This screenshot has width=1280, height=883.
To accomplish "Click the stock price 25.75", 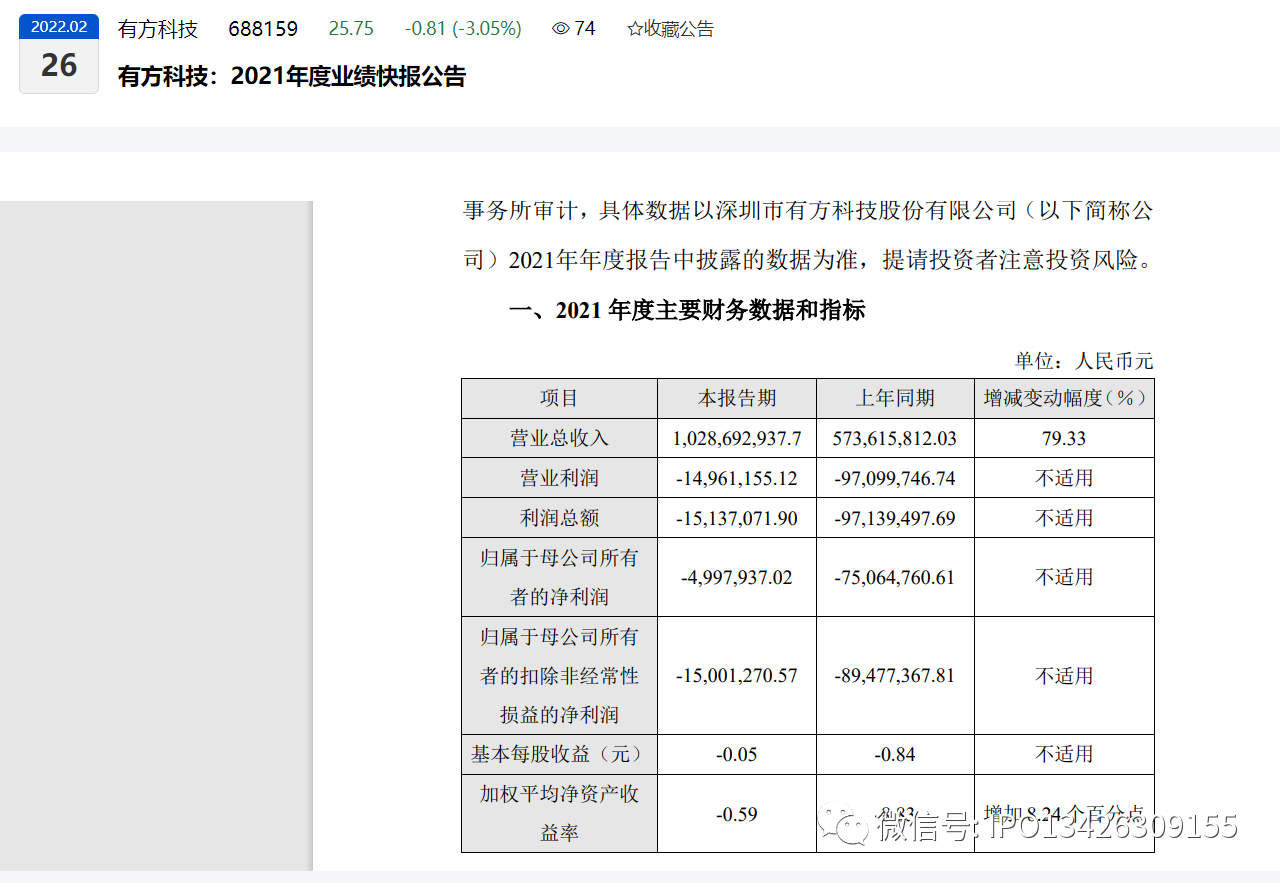I will 351,29.
